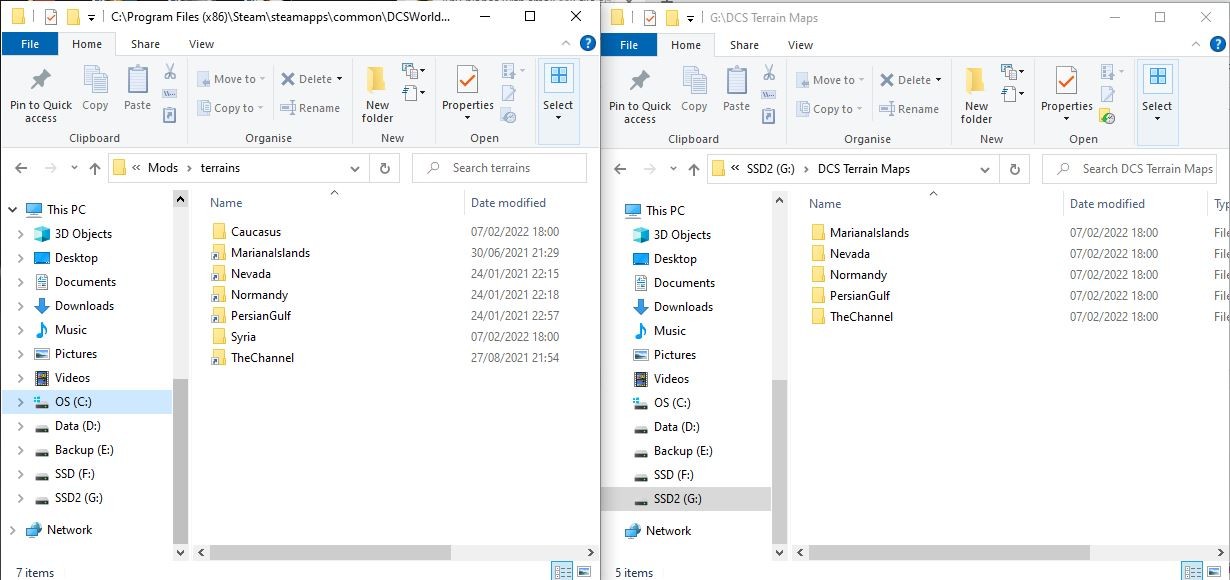The image size is (1230, 580).
Task: Click Help question mark in left window
Action: 588,43
